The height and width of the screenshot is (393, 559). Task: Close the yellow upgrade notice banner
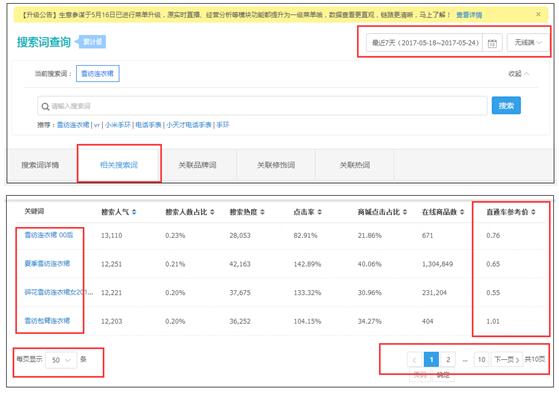pyautogui.click(x=538, y=14)
